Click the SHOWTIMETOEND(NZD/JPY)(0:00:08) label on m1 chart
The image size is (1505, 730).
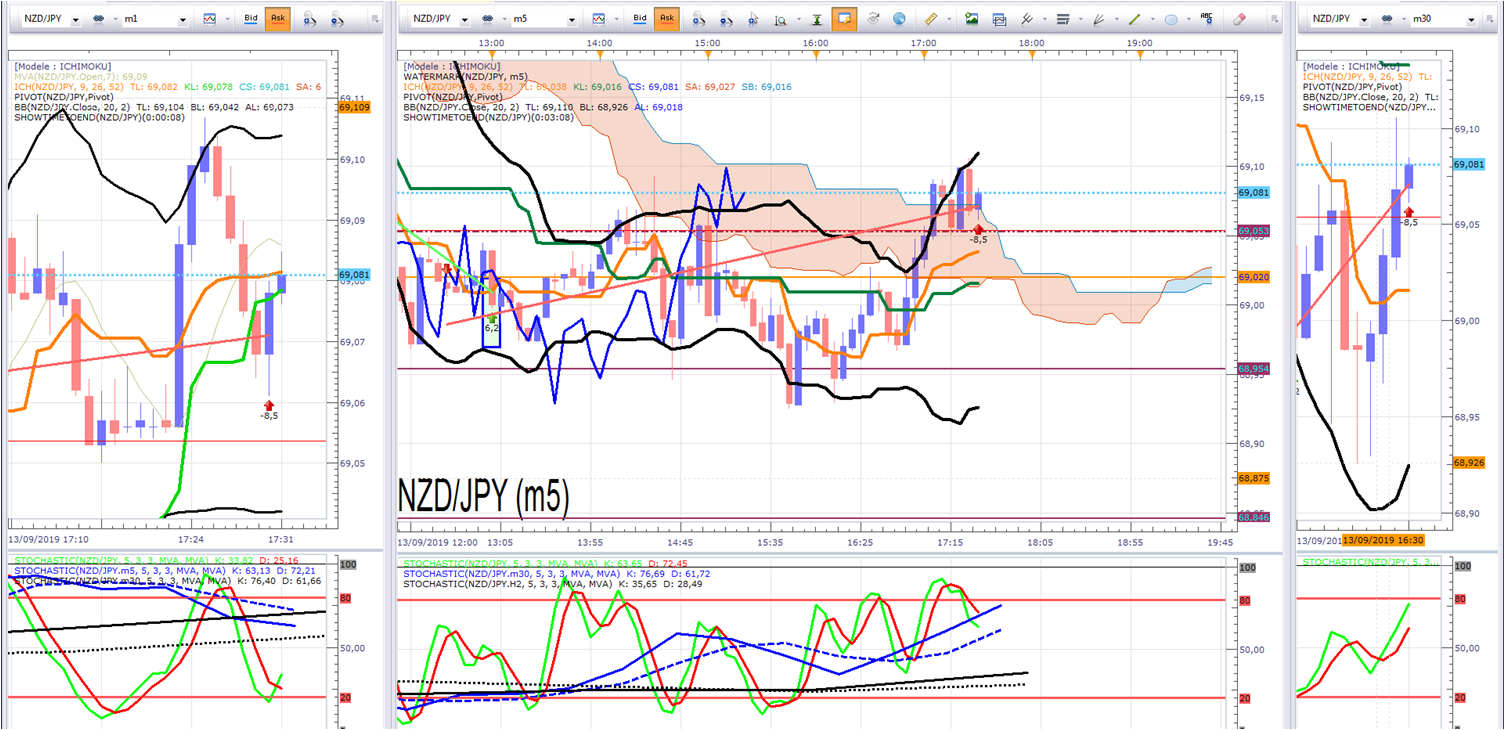pos(101,117)
